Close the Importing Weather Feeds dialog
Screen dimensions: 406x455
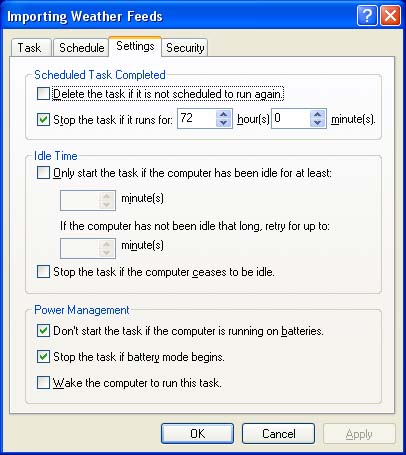(390, 15)
